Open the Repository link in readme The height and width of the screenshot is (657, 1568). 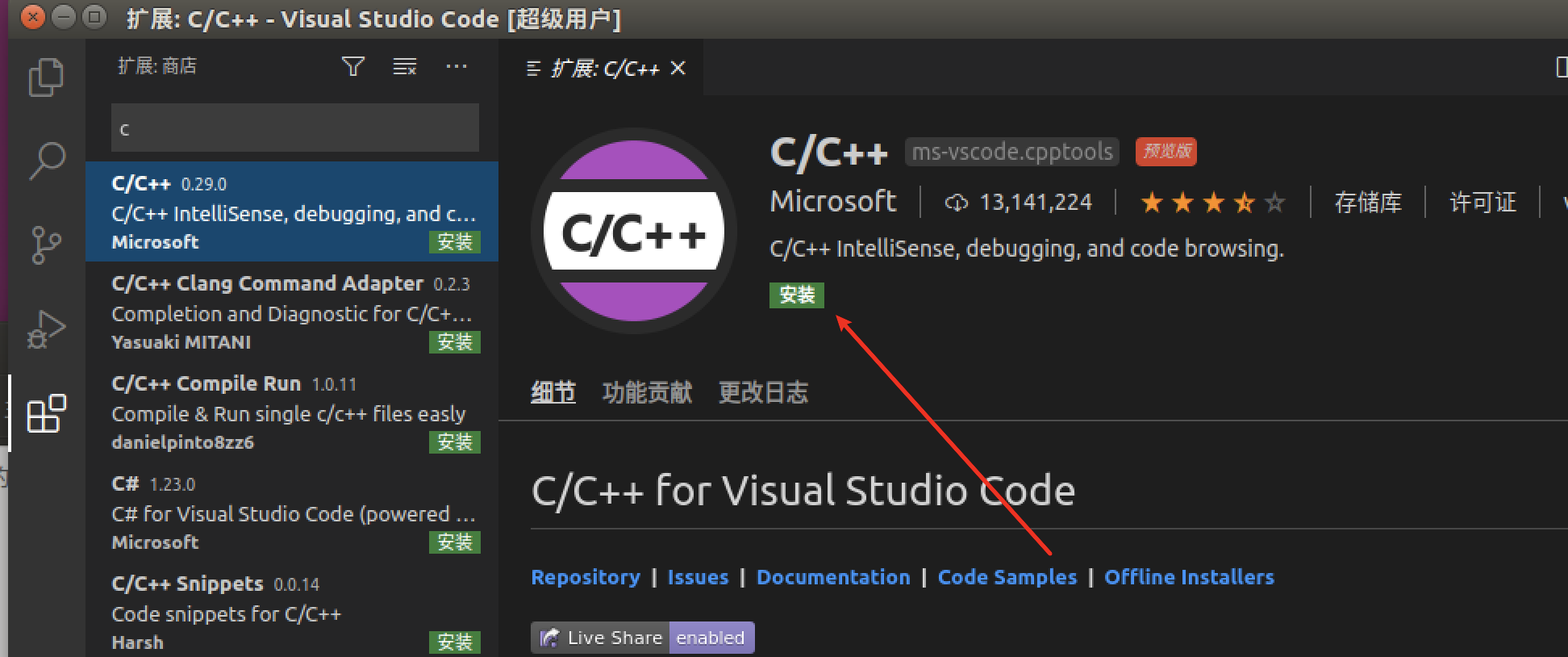coord(586,577)
